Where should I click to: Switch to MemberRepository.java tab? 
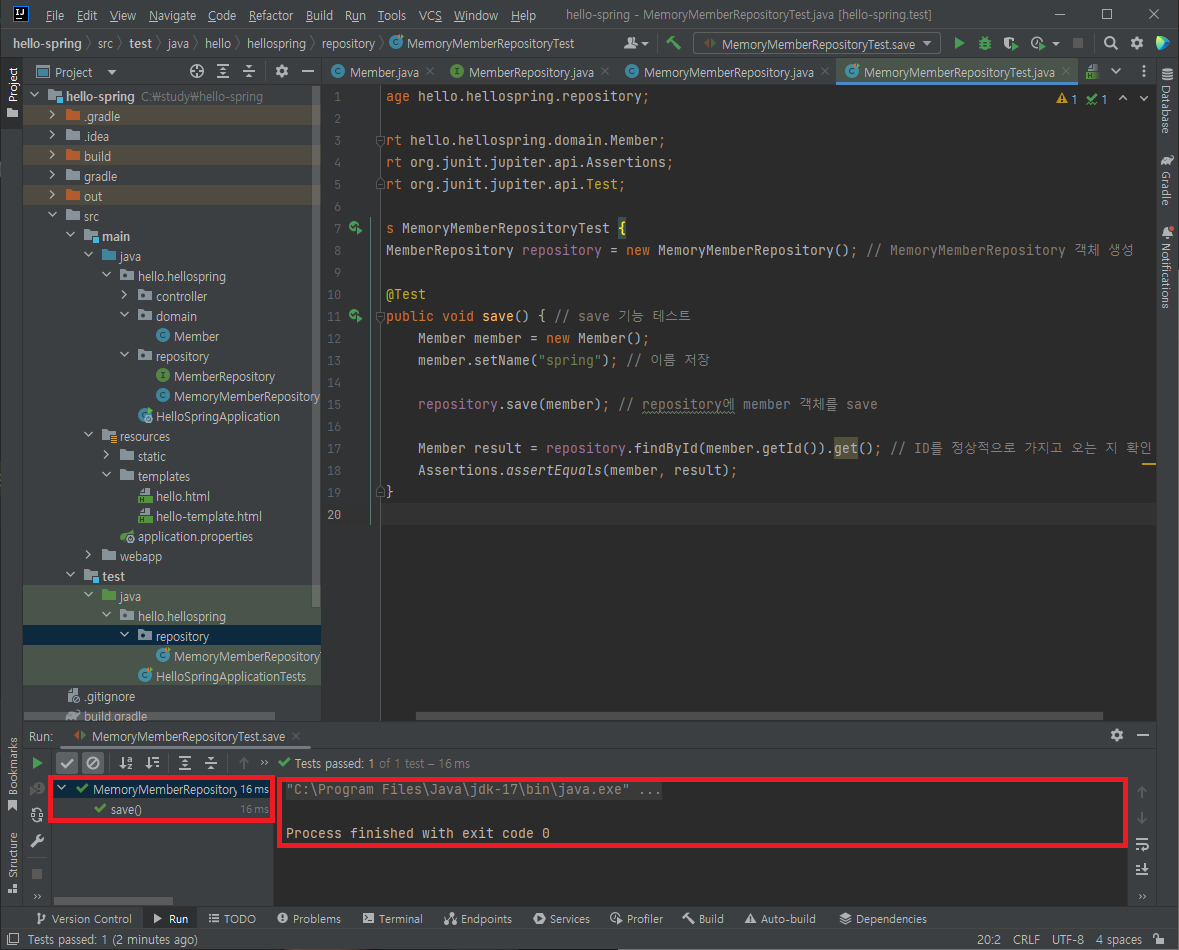tap(531, 72)
